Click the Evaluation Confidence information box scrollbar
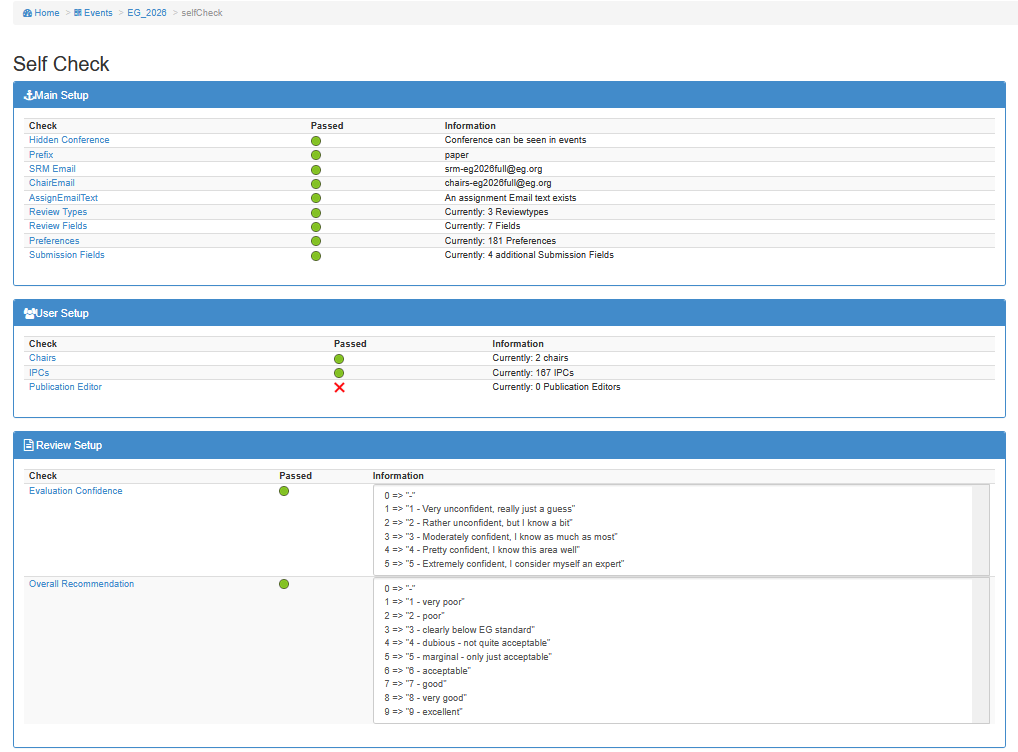1018x752 pixels. coord(980,530)
